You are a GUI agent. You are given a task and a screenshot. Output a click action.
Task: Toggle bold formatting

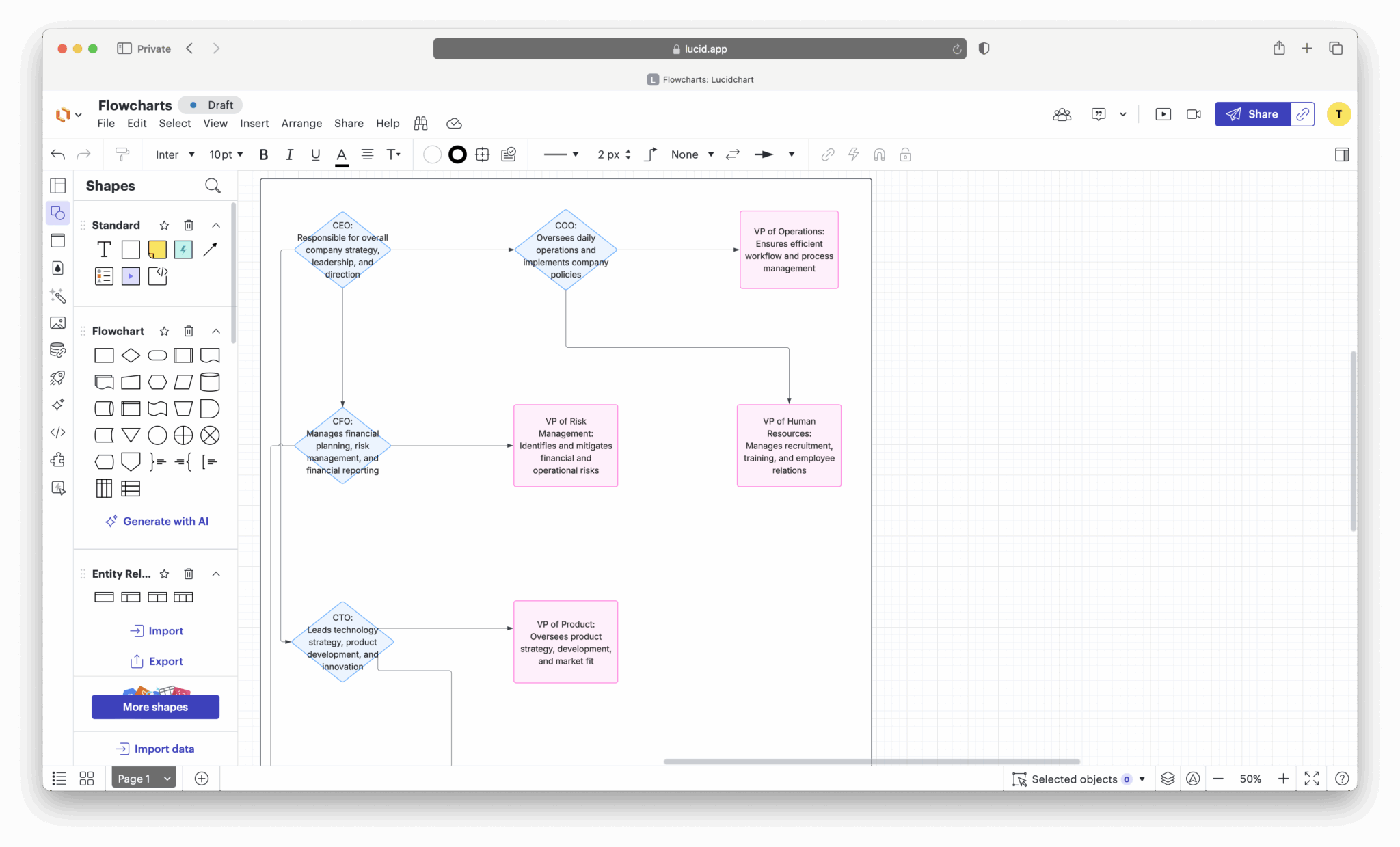263,154
